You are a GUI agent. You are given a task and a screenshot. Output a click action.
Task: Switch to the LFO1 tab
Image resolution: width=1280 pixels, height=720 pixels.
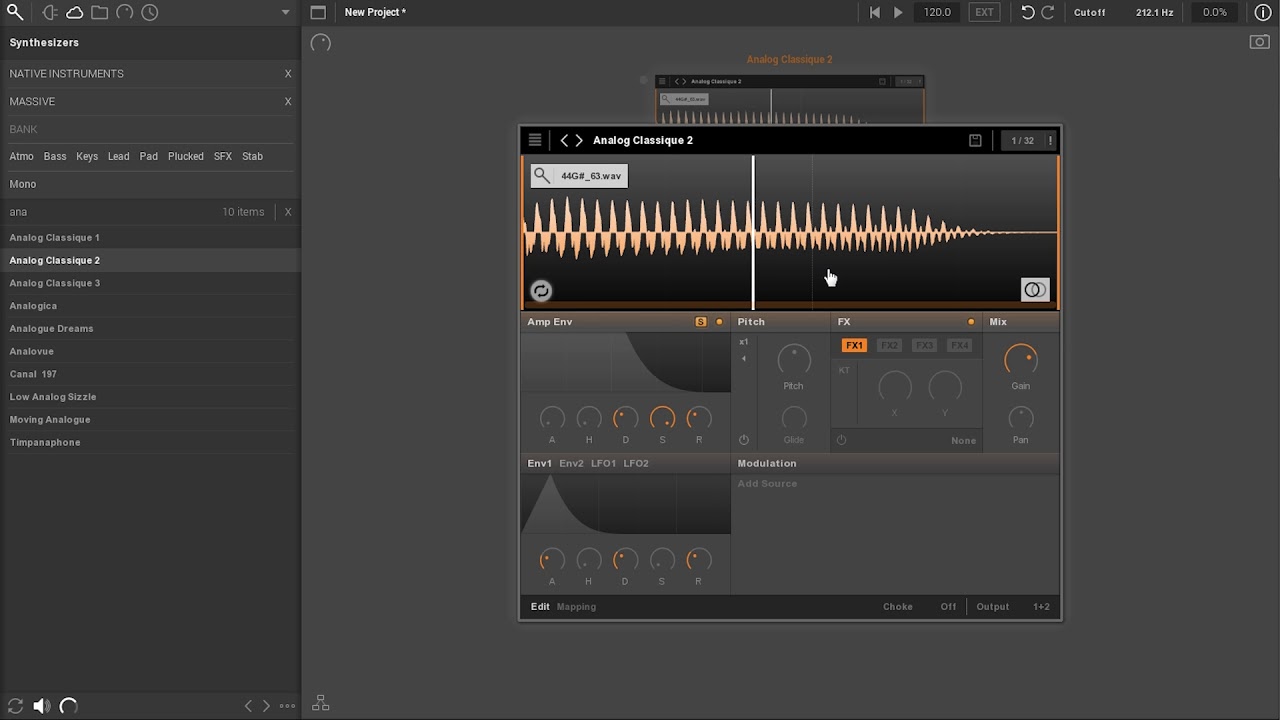click(603, 464)
